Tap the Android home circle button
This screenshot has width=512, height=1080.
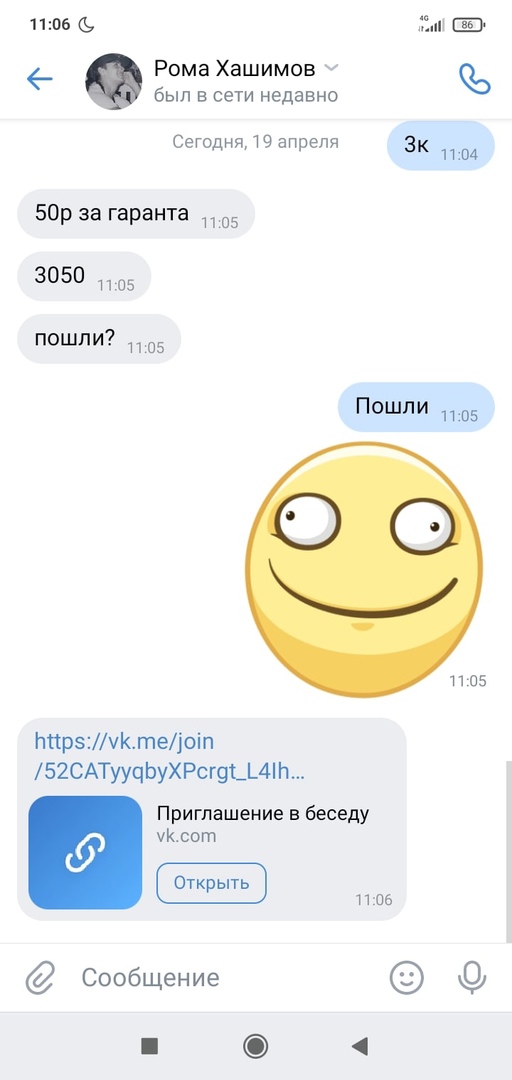tap(256, 1046)
